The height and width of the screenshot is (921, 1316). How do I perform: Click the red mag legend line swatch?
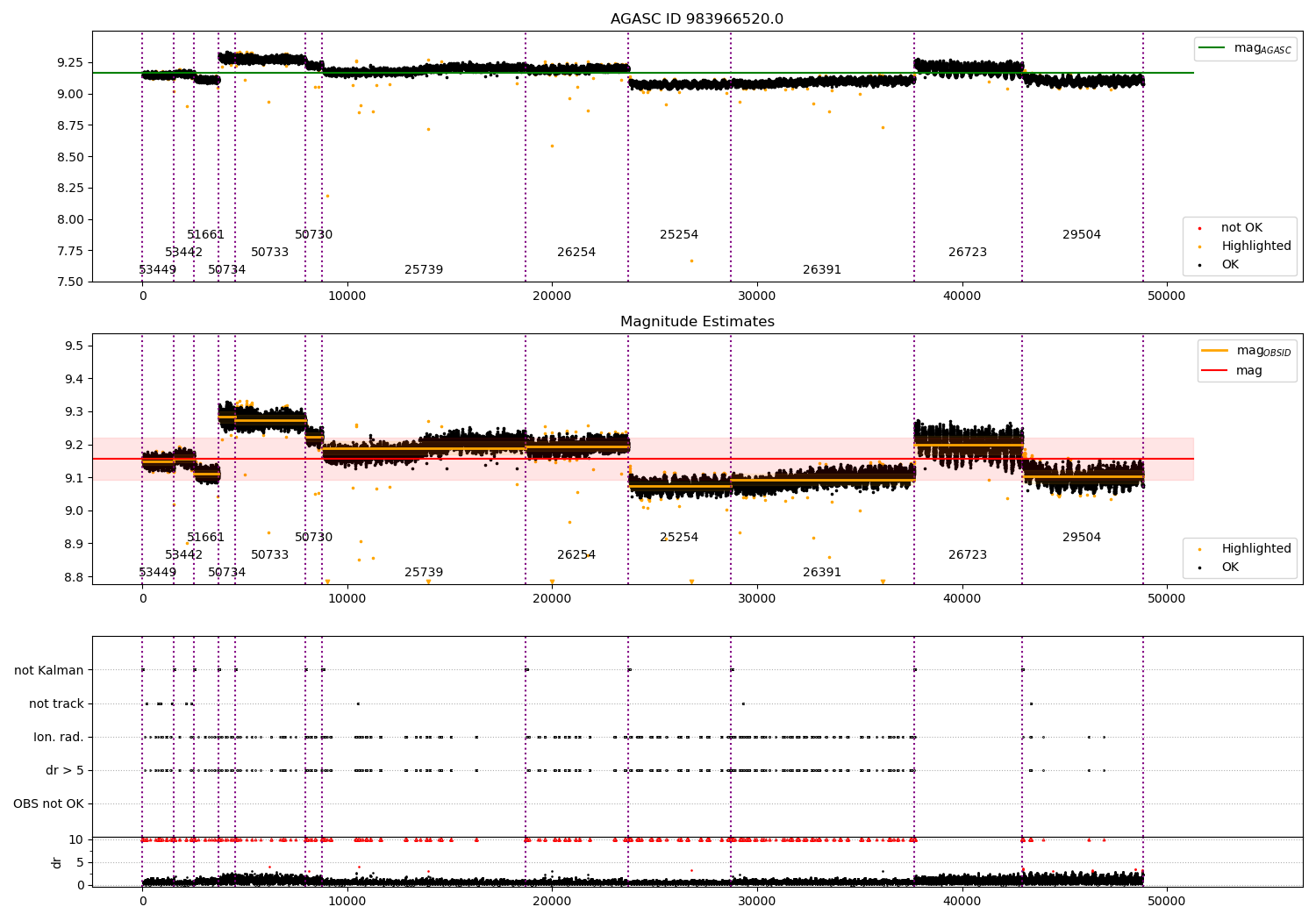point(1214,371)
